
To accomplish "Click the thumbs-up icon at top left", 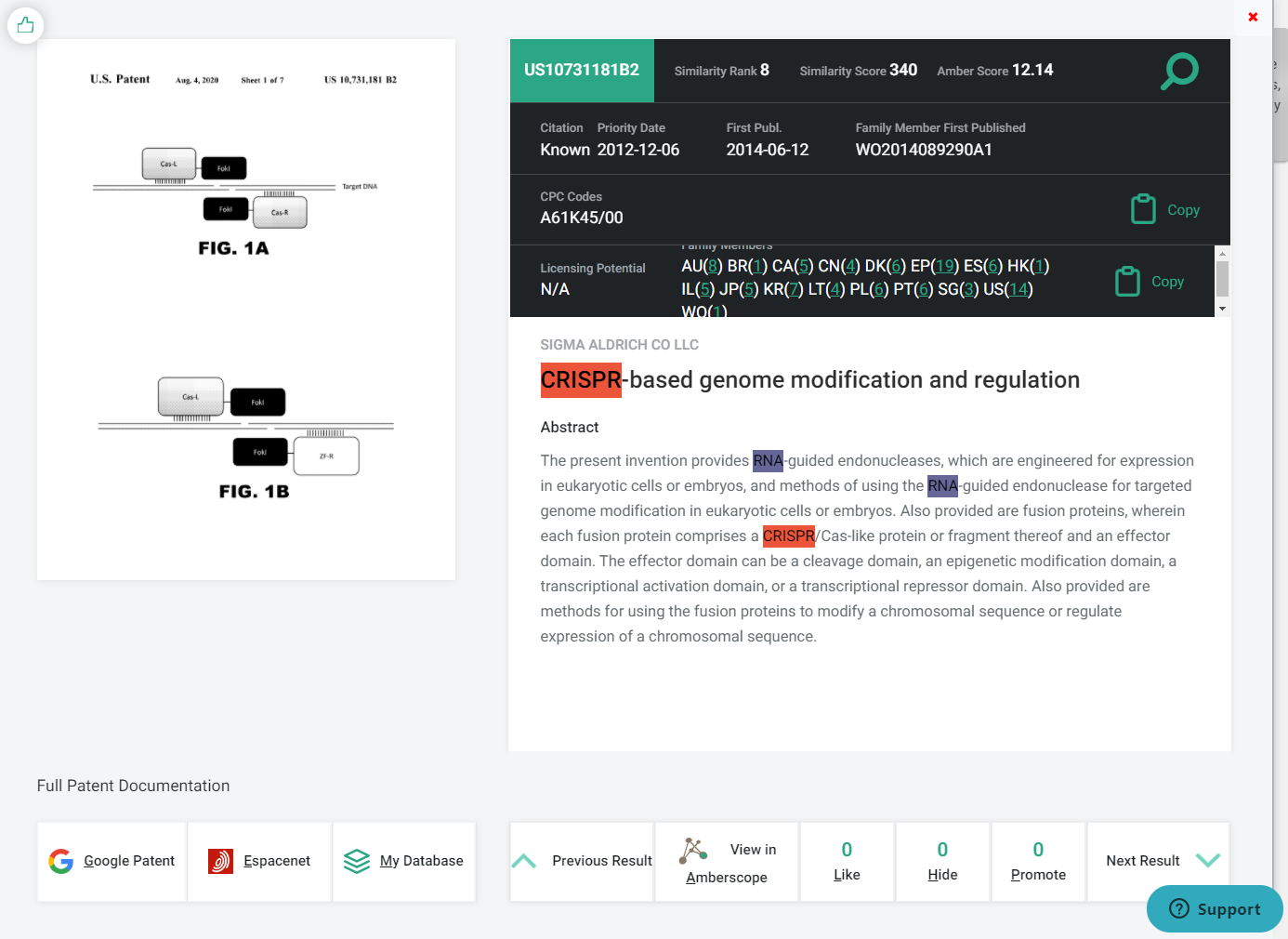I will click(25, 25).
